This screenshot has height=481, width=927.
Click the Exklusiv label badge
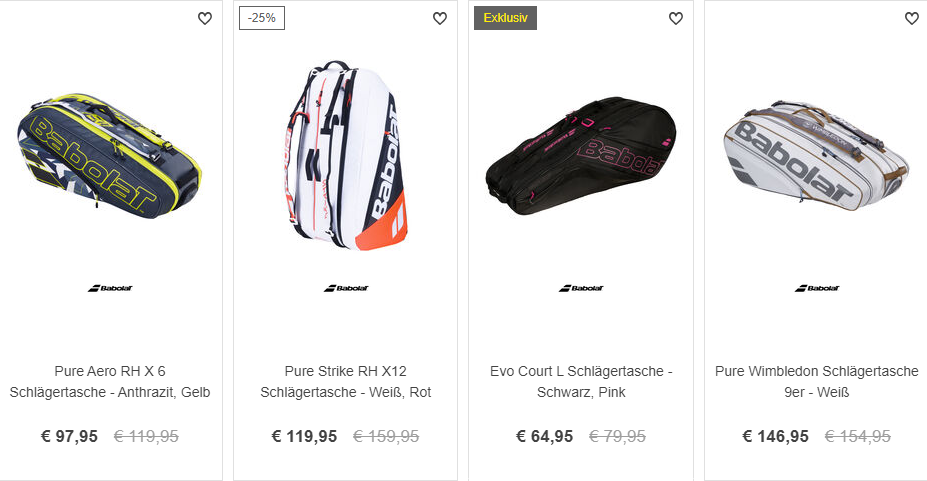point(505,18)
